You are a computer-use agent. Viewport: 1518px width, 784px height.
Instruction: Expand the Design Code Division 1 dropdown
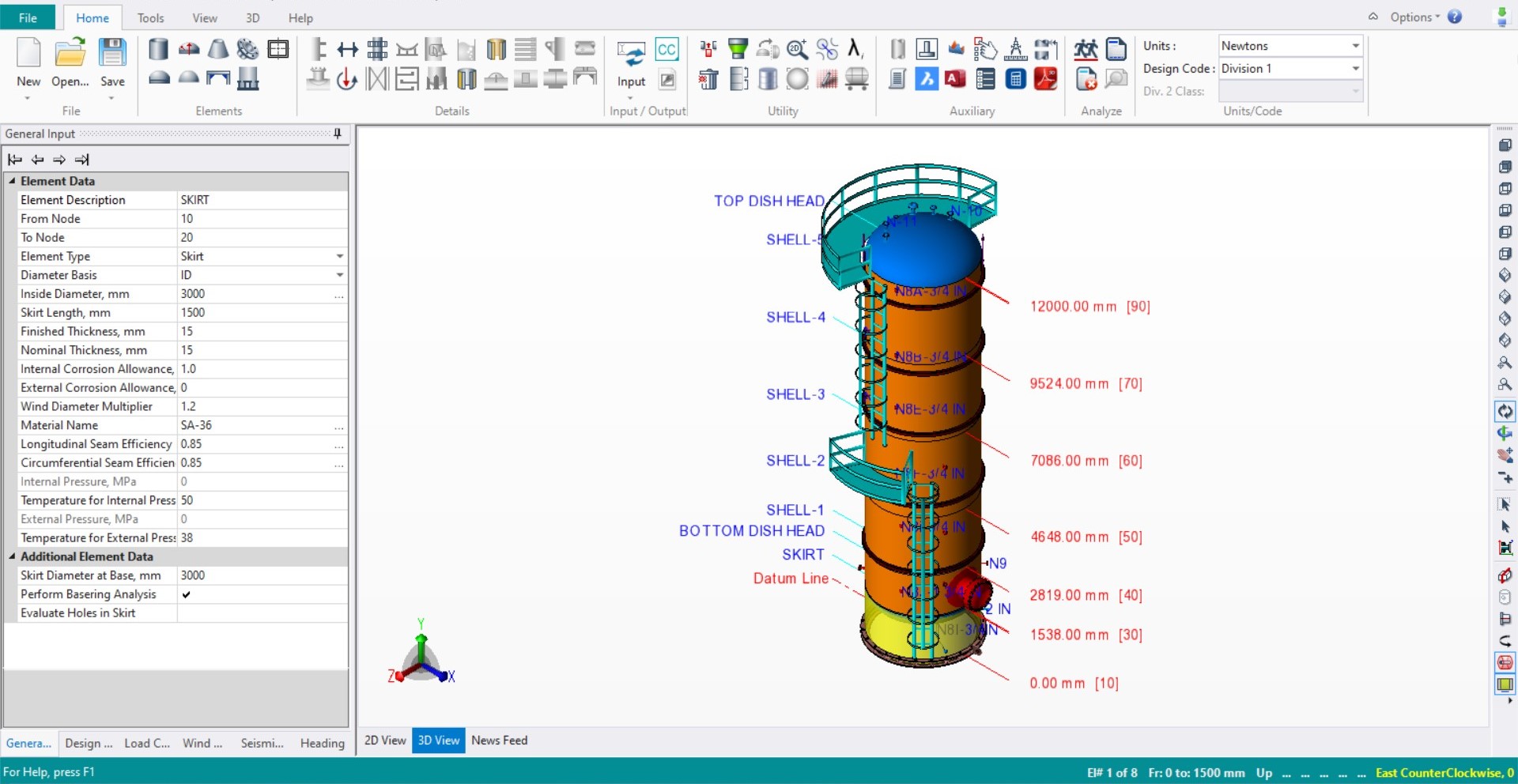[x=1355, y=69]
